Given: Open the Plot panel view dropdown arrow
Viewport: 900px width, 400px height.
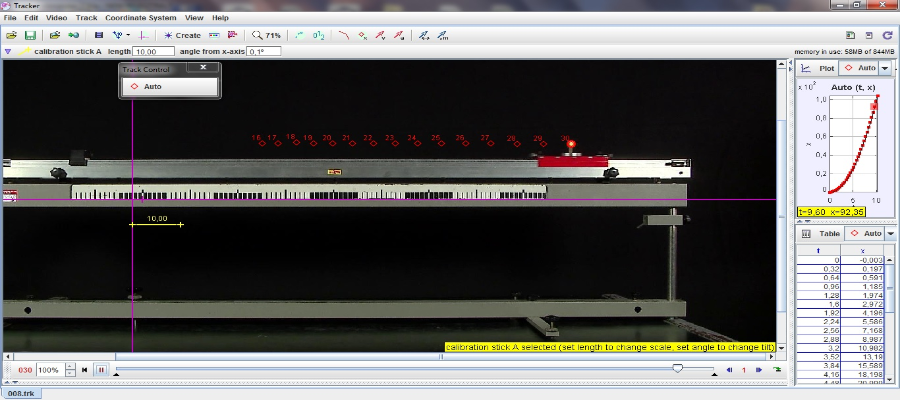Looking at the screenshot, I should pyautogui.click(x=886, y=68).
